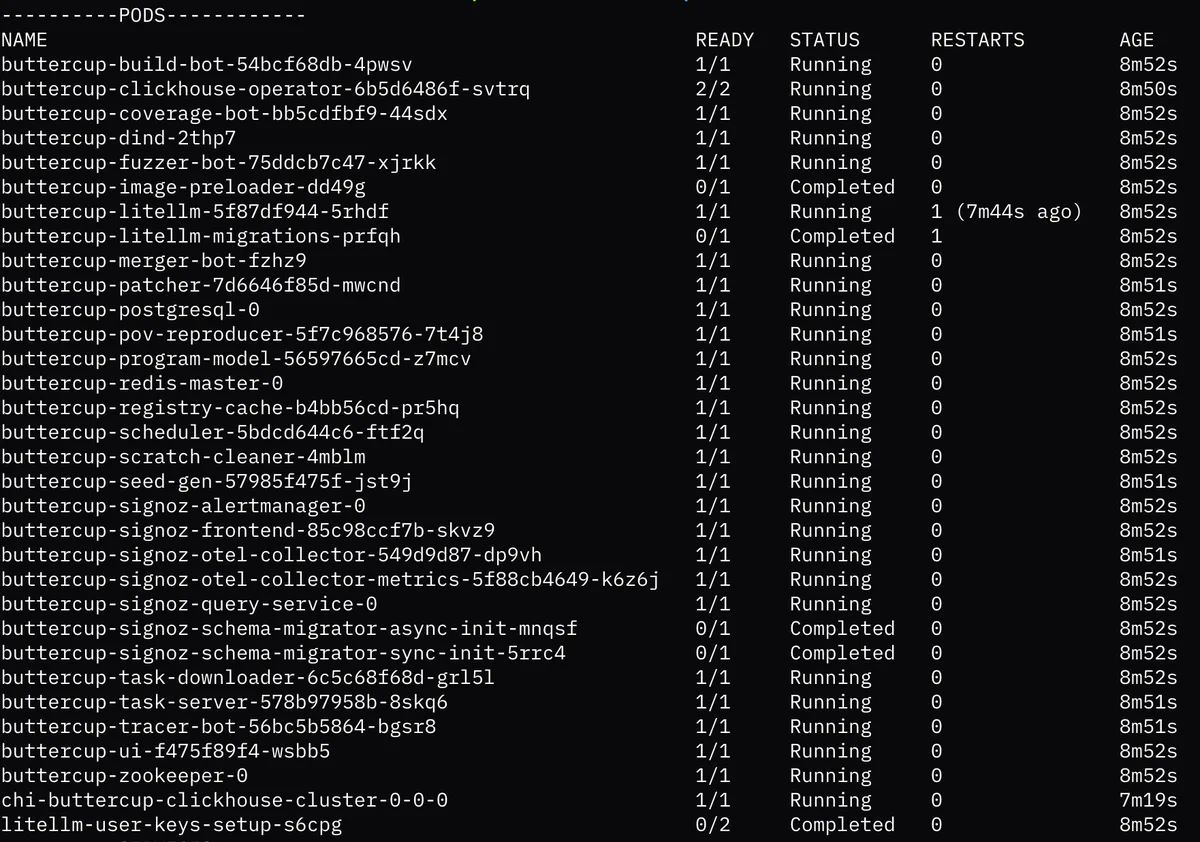Click the buttercup-redis-master-0 pod name
This screenshot has width=1200, height=842.
pyautogui.click(x=142, y=383)
